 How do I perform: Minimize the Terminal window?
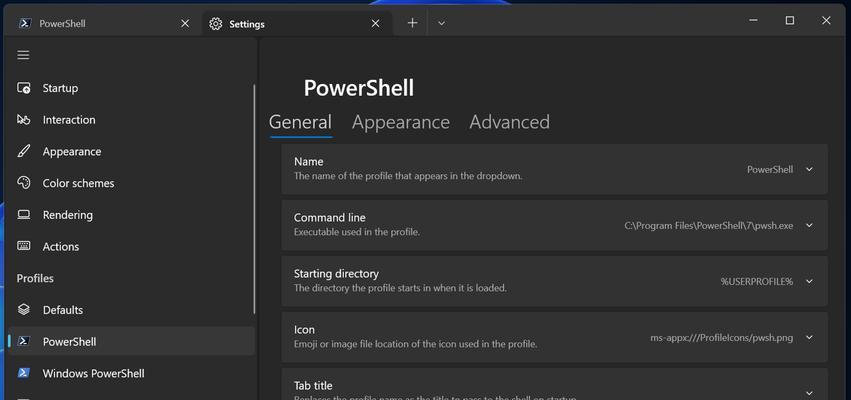753,21
